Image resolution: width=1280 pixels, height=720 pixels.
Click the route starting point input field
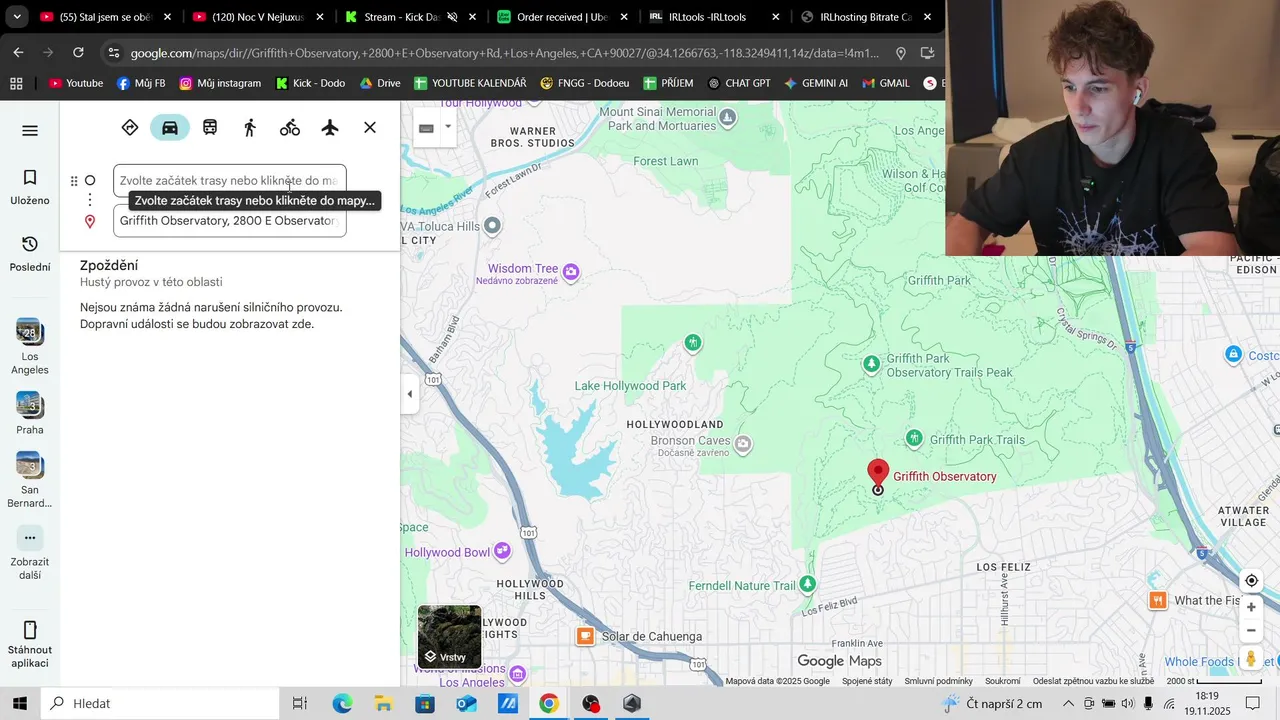pyautogui.click(x=230, y=181)
